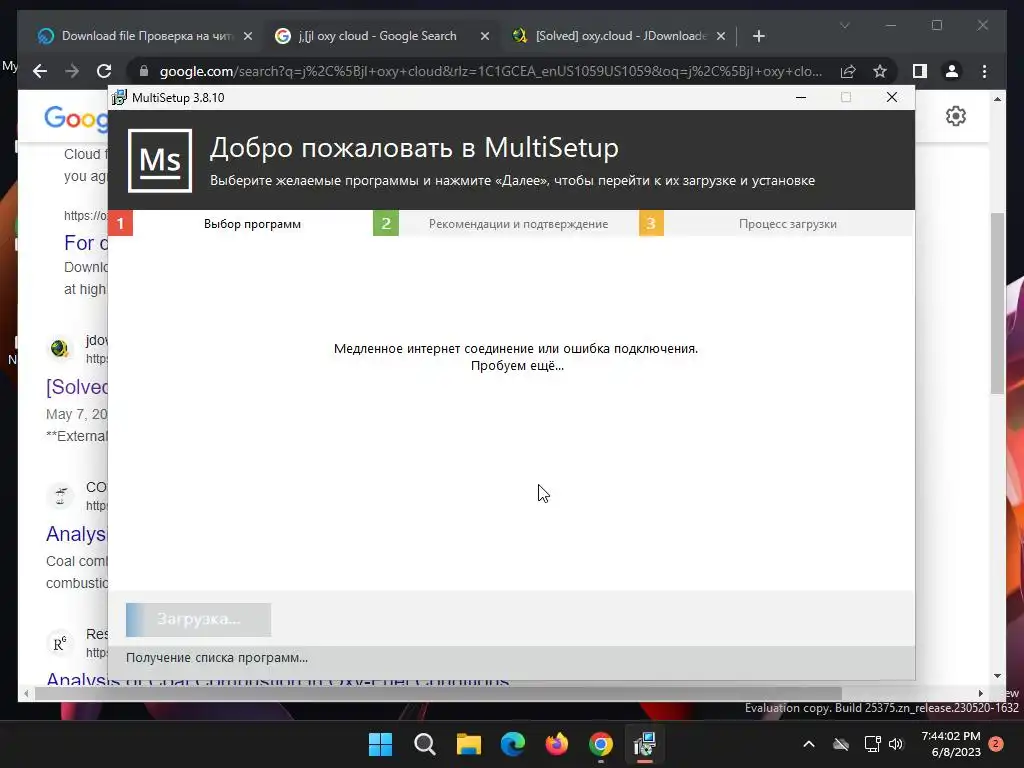Screen dimensions: 1024x768
Task: Click the site lock icon in address bar
Action: [x=144, y=71]
